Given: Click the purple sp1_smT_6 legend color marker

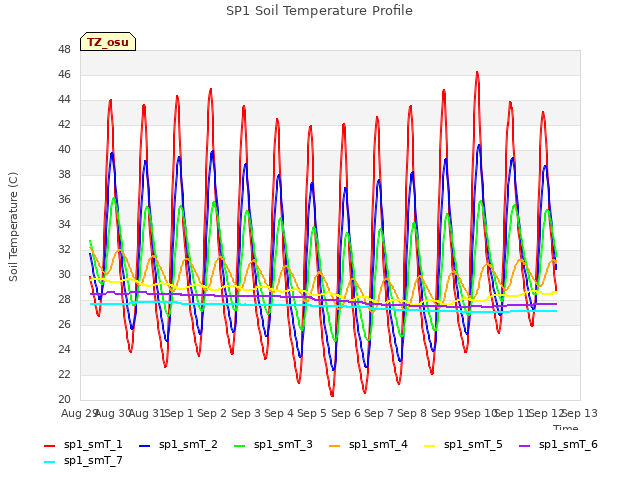Looking at the screenshot, I should [524, 446].
